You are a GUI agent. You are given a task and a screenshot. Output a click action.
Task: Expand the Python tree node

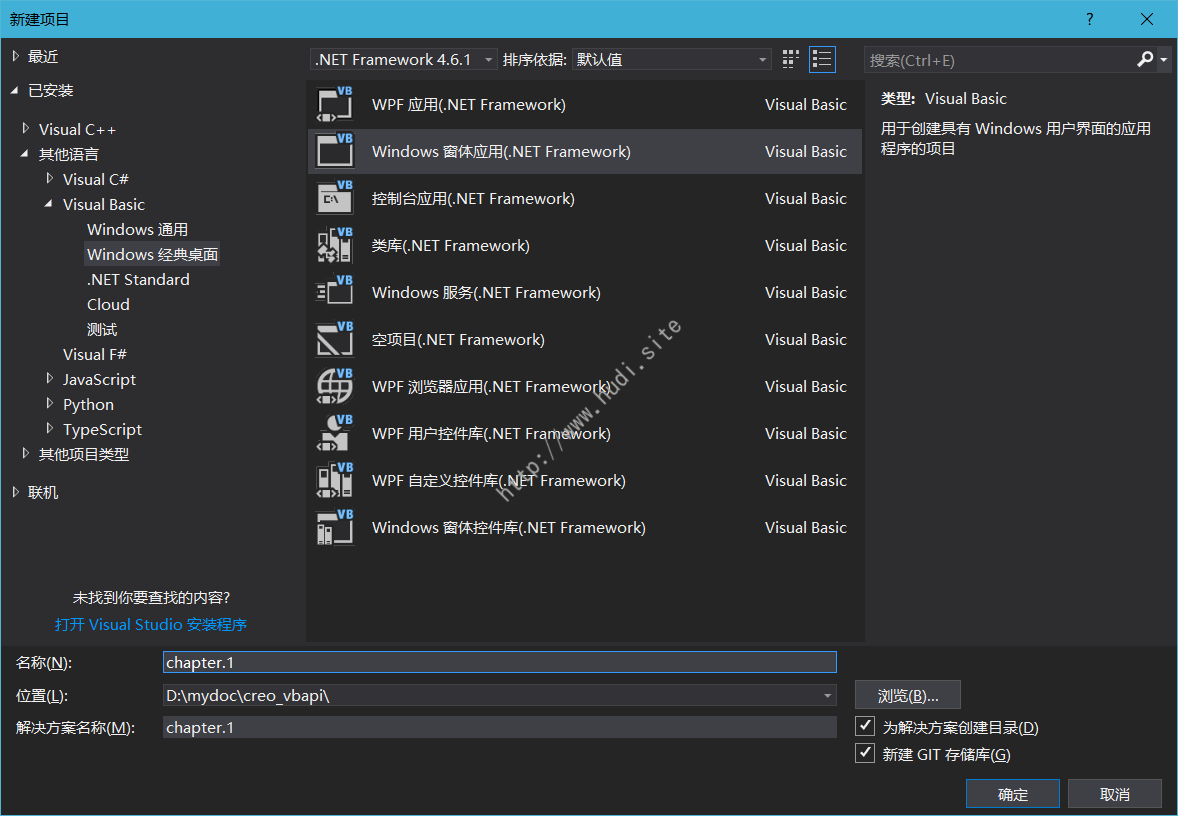(x=50, y=403)
